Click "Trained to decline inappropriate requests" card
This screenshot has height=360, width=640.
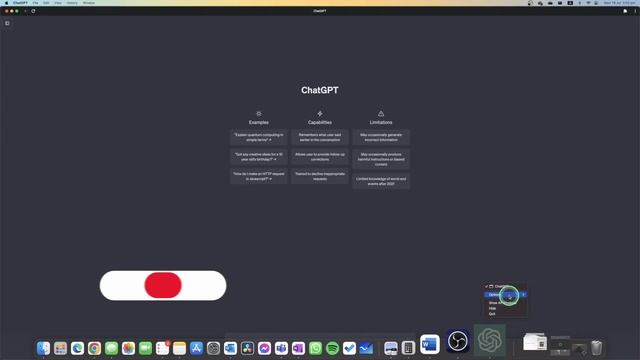[320, 176]
